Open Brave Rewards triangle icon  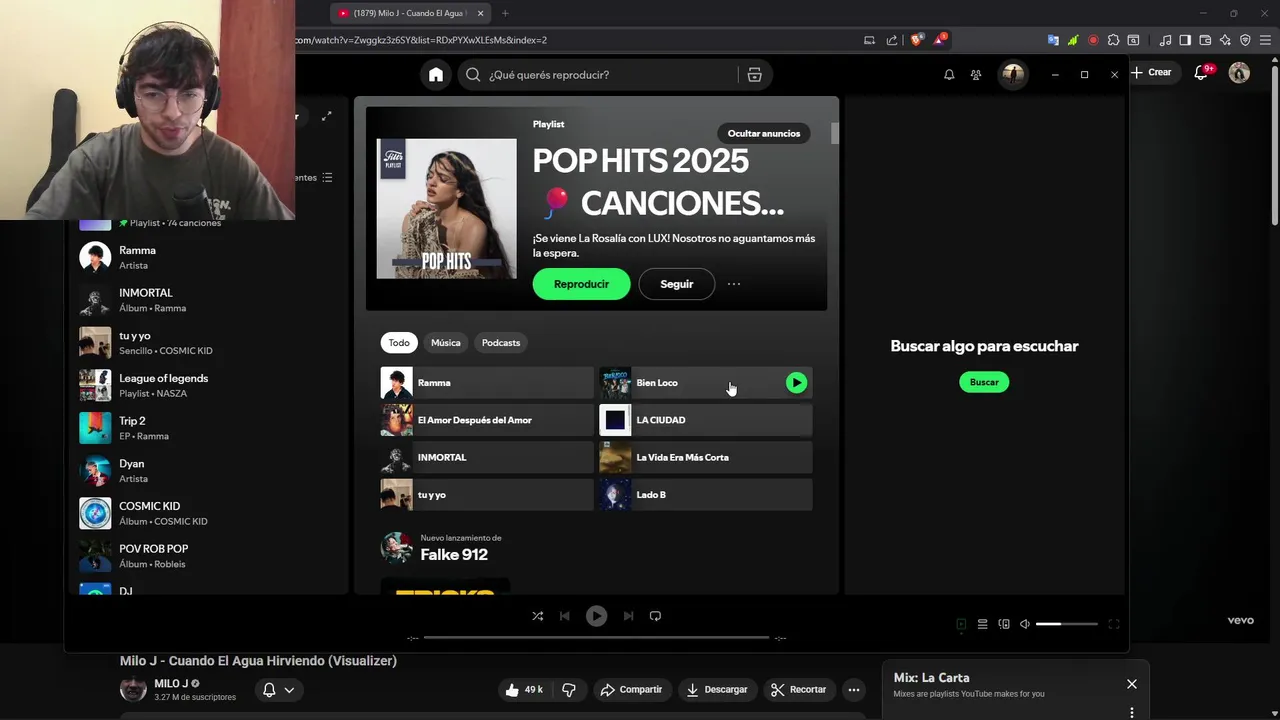pyautogui.click(x=940, y=40)
